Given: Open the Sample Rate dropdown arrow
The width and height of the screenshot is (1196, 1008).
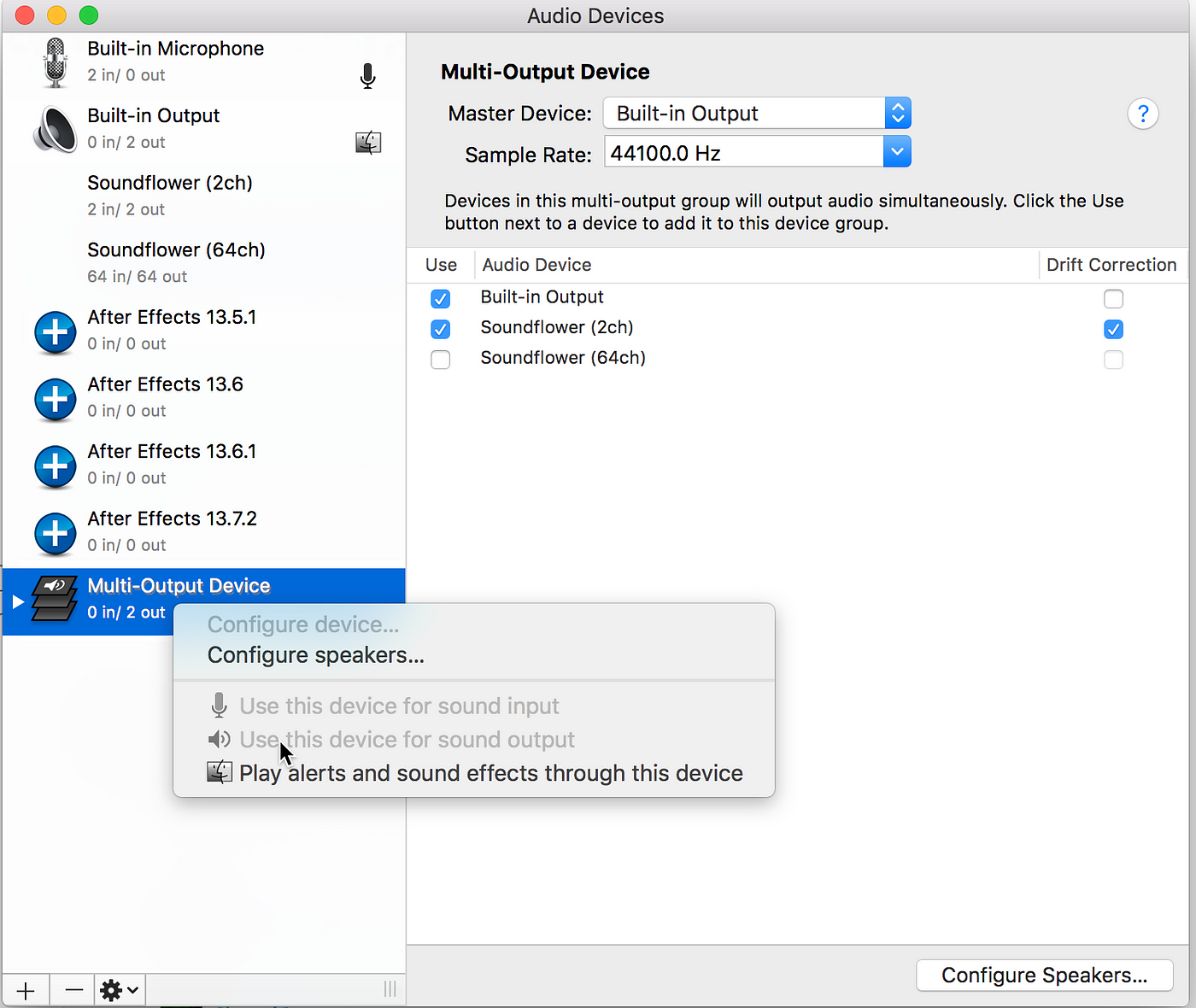Looking at the screenshot, I should pos(897,152).
